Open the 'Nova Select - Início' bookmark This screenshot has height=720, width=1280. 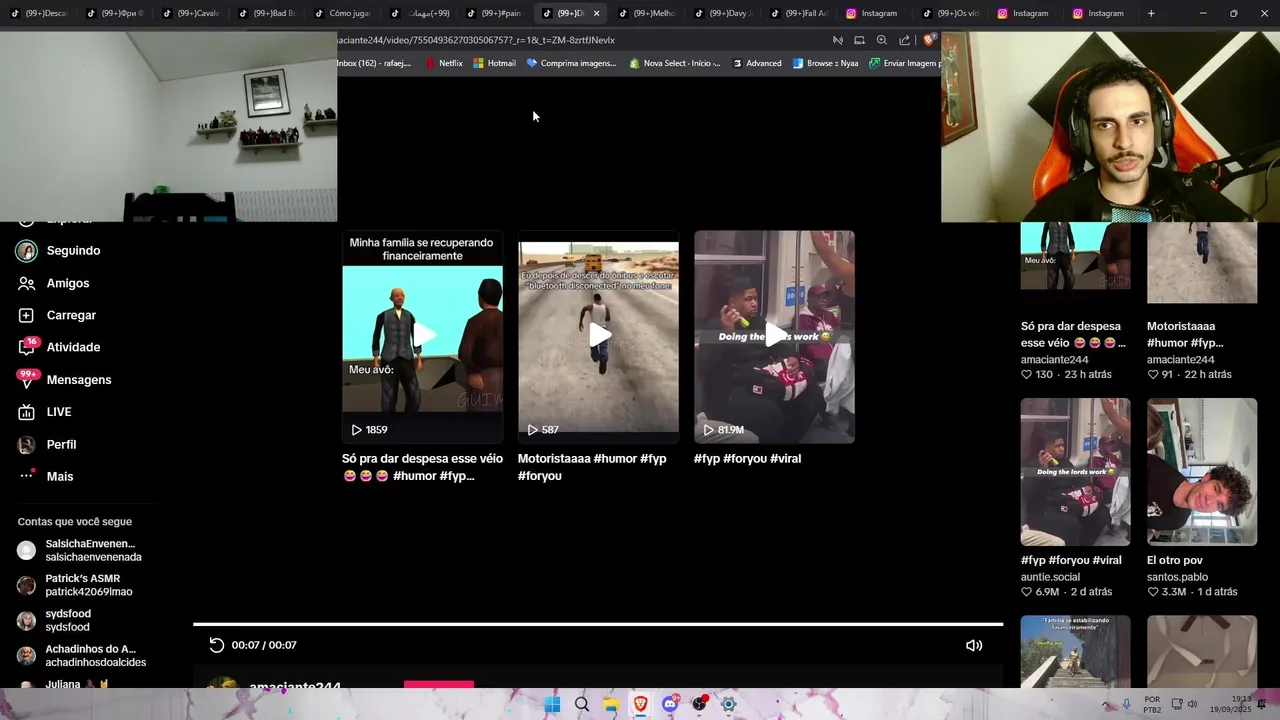point(674,63)
